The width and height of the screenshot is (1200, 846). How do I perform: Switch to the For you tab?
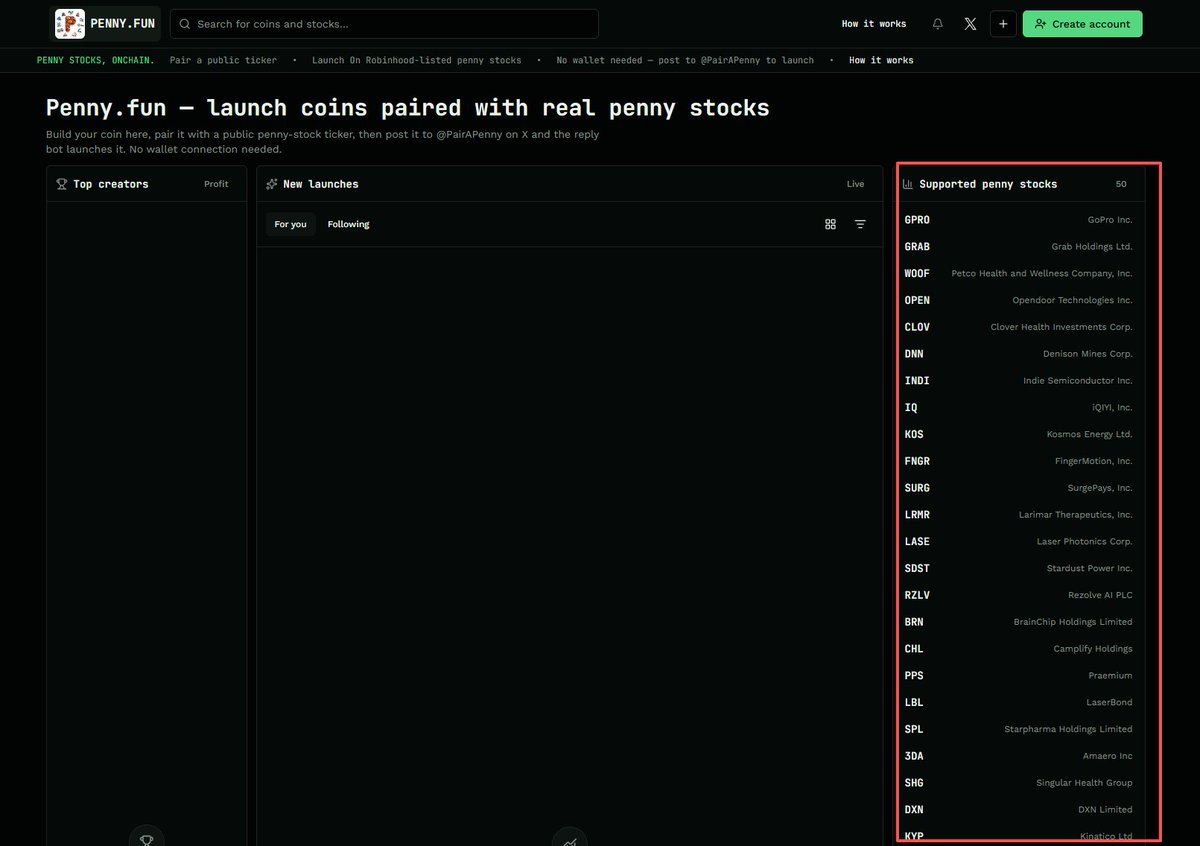pos(290,224)
